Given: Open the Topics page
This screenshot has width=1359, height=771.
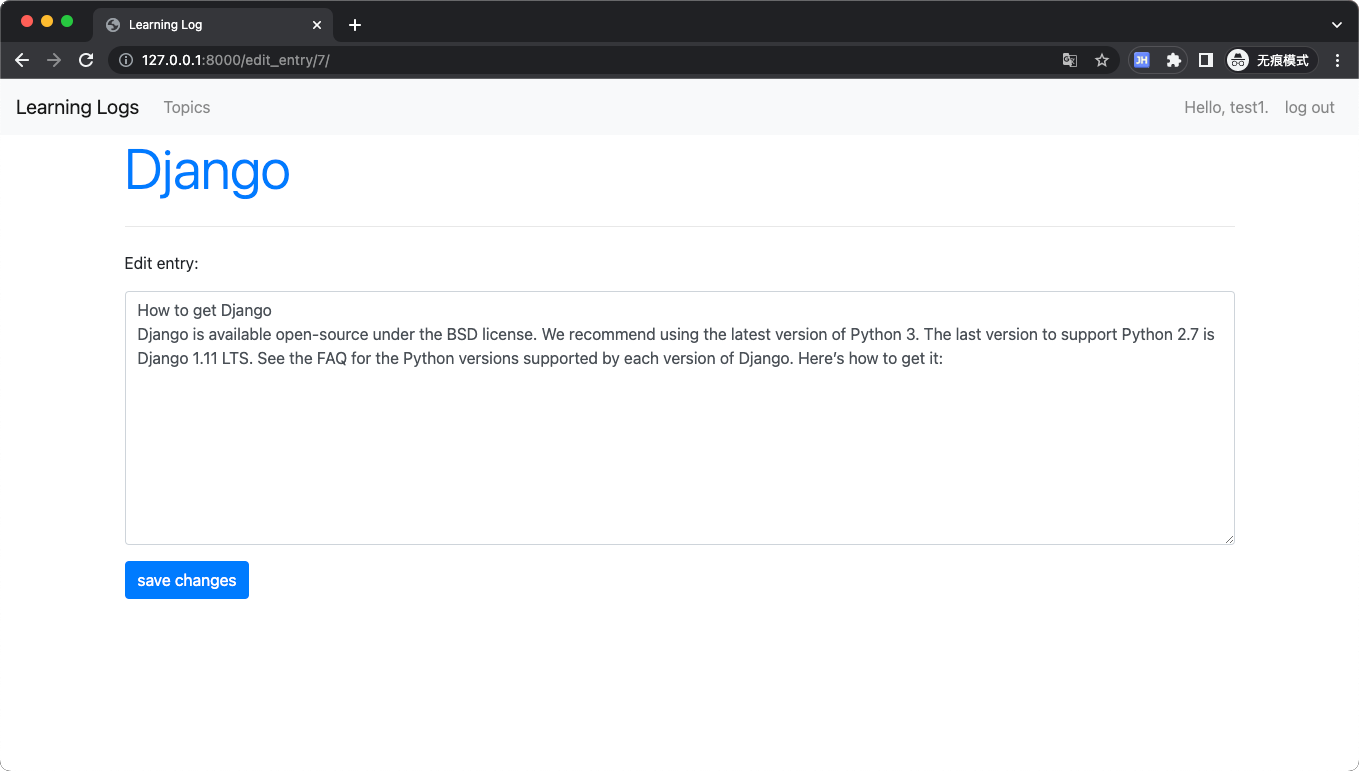Looking at the screenshot, I should 187,107.
